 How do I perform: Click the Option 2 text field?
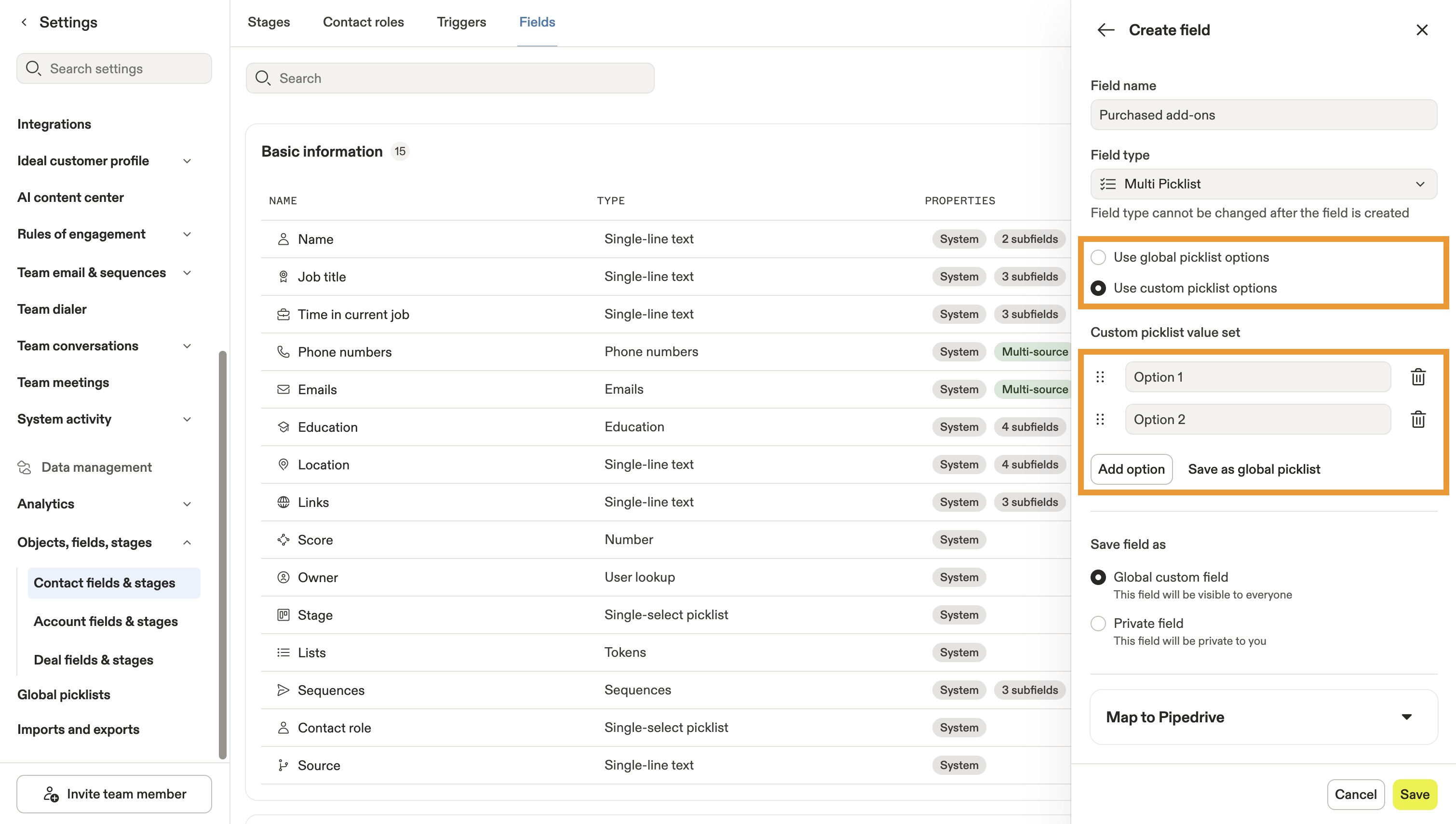1258,419
